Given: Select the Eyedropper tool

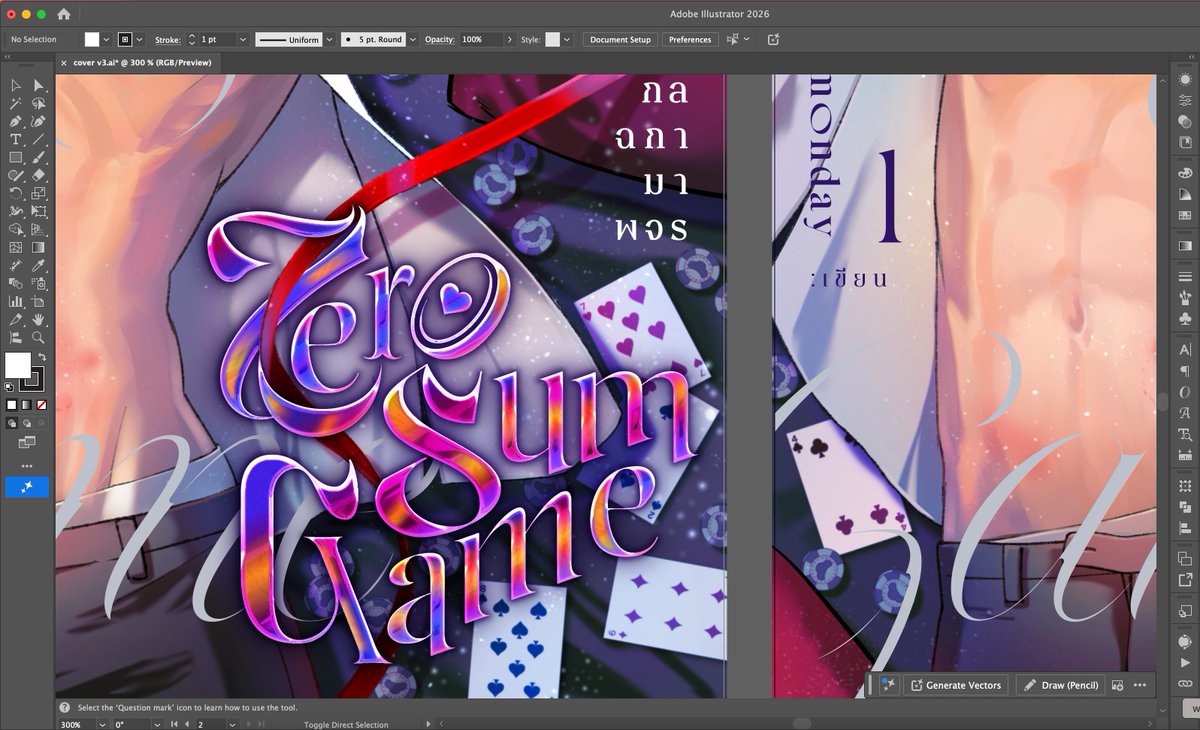Looking at the screenshot, I should (38, 265).
